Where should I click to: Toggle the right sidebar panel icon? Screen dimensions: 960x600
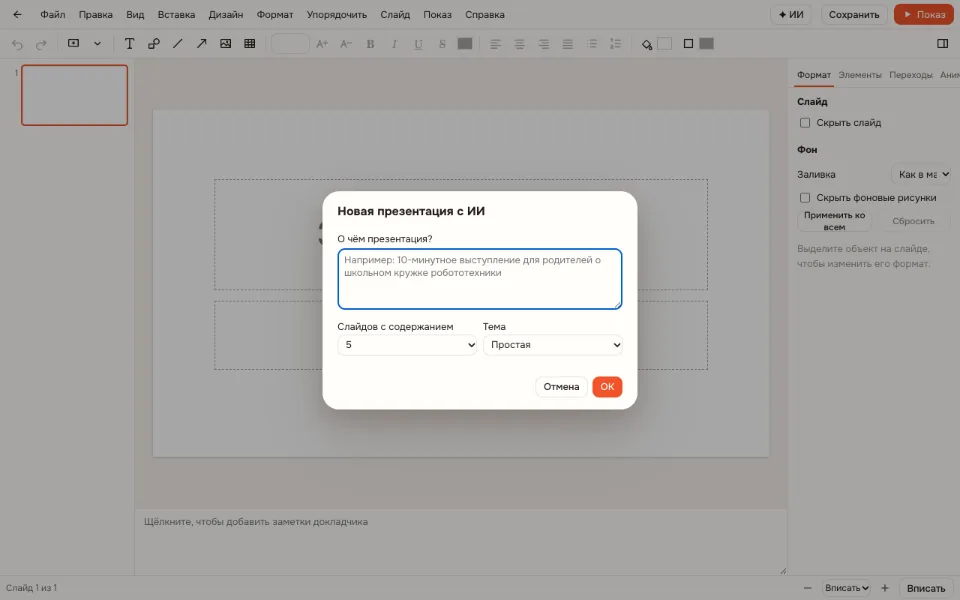[942, 43]
